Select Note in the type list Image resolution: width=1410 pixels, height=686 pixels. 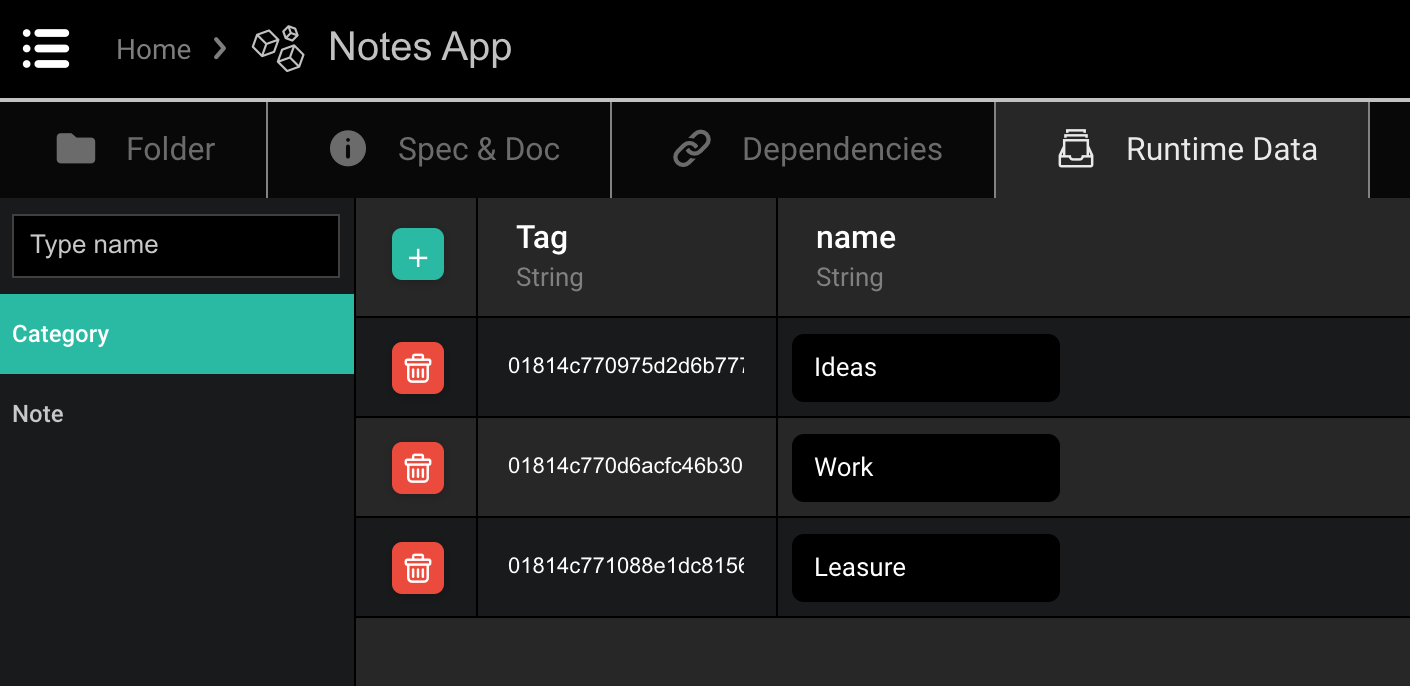38,414
